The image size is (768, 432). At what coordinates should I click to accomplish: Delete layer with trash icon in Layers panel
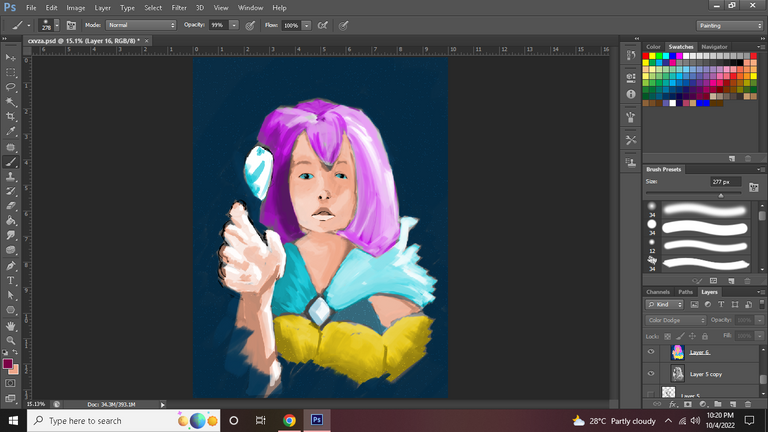point(748,404)
